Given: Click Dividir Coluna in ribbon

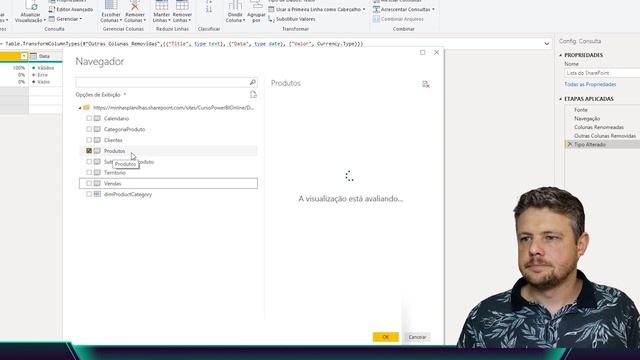Looking at the screenshot, I should [235, 12].
